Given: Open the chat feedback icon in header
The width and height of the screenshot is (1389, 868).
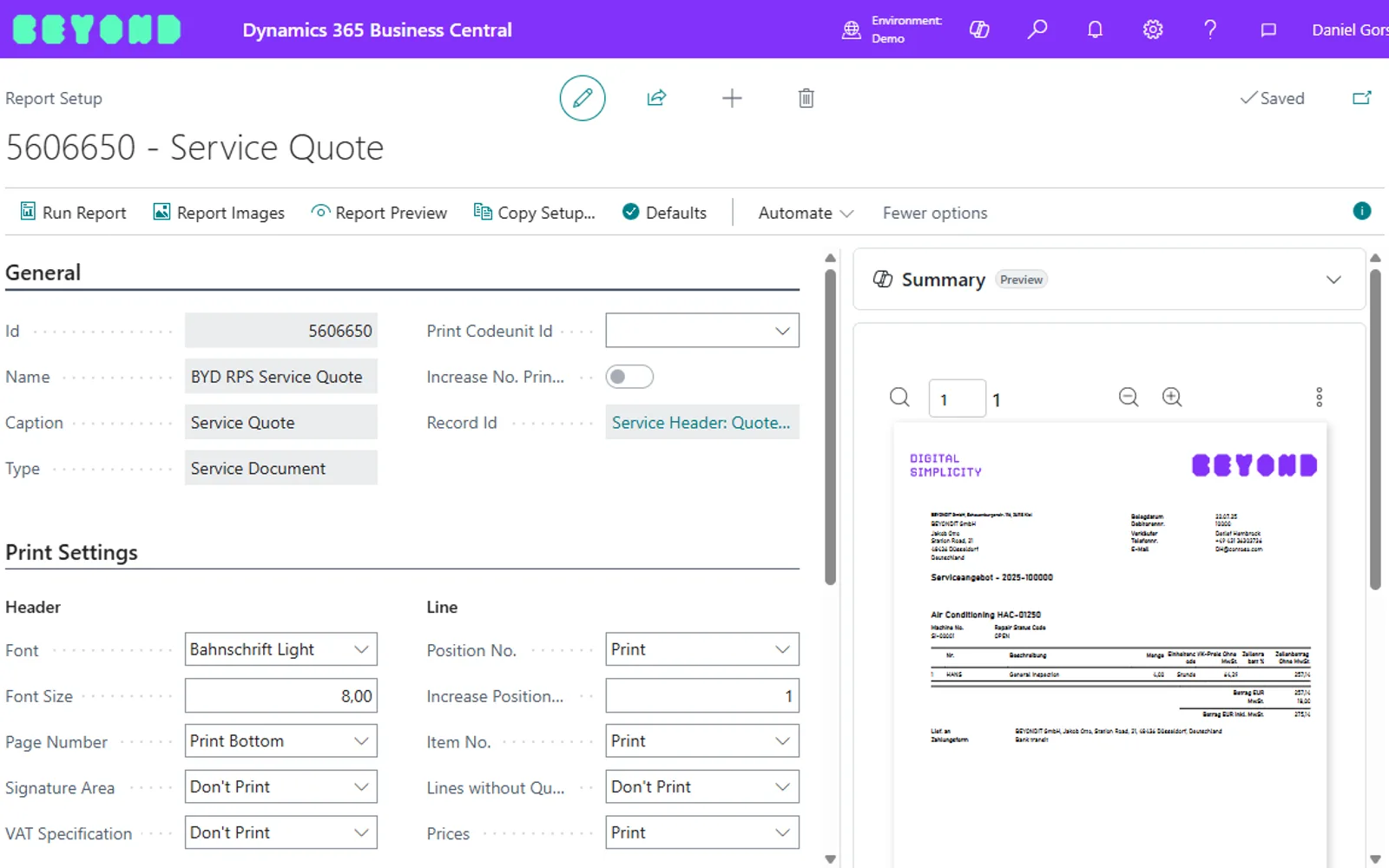Looking at the screenshot, I should point(1268,30).
